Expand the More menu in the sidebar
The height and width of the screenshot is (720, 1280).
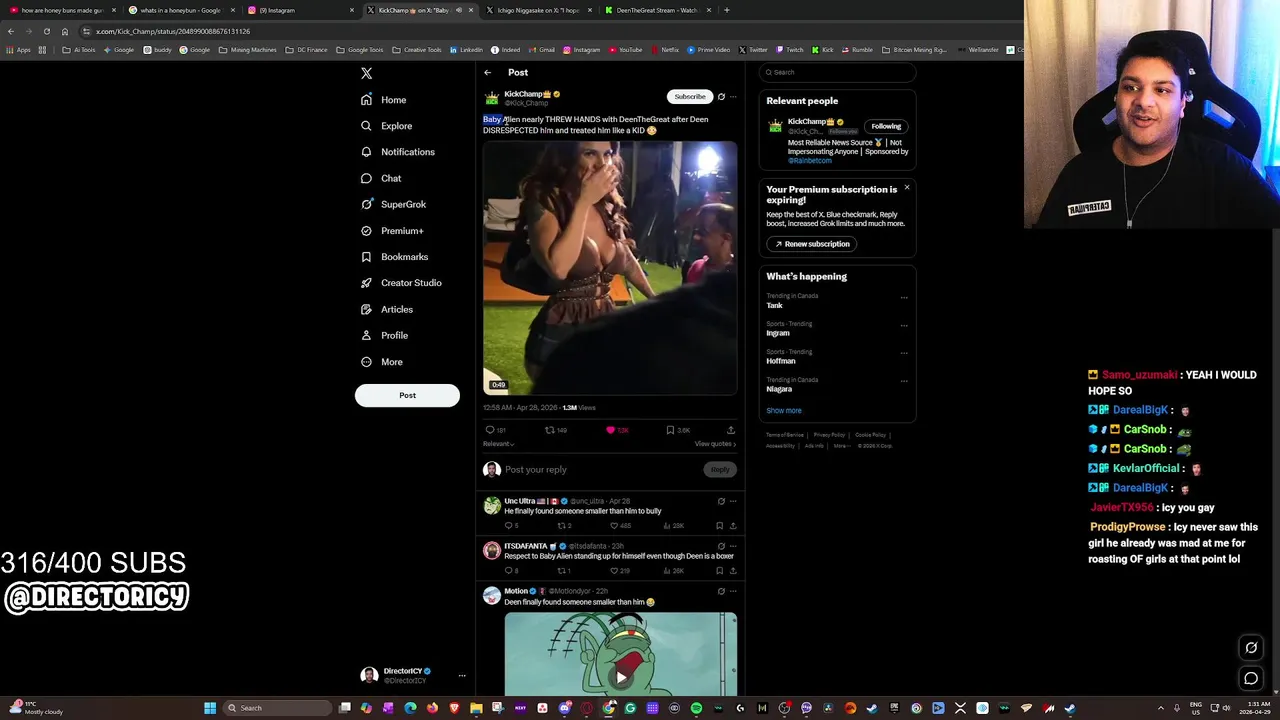(382, 362)
